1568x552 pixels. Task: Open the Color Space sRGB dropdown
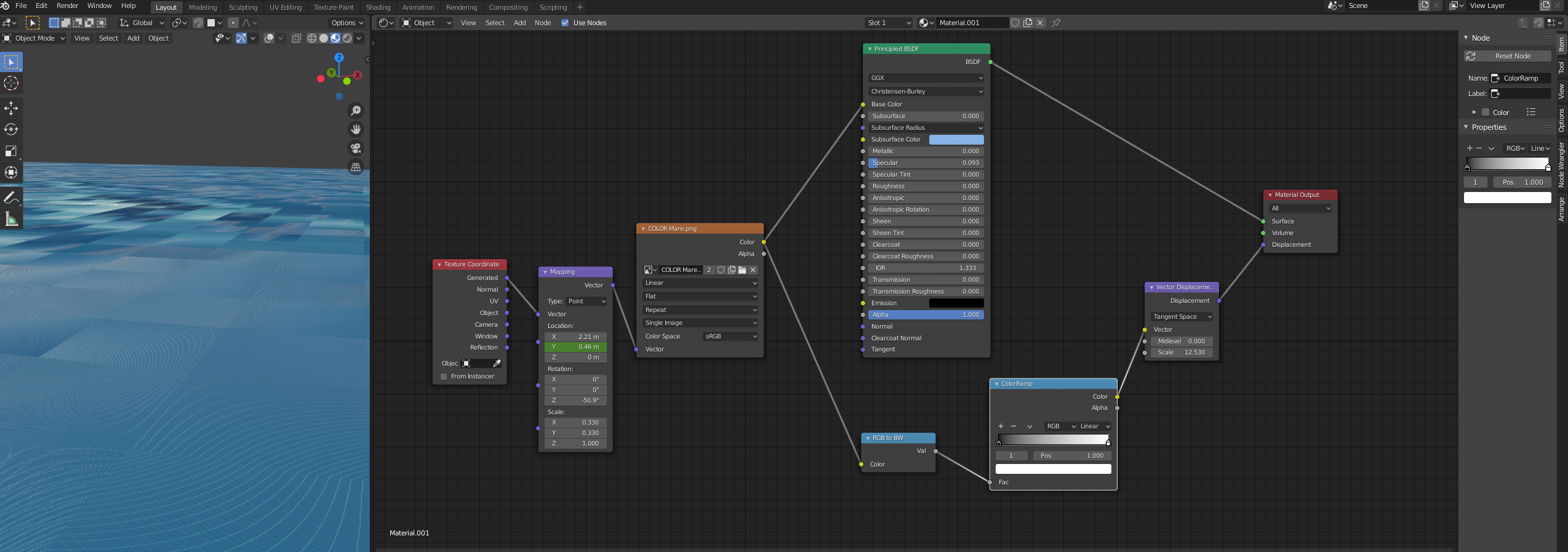point(730,336)
